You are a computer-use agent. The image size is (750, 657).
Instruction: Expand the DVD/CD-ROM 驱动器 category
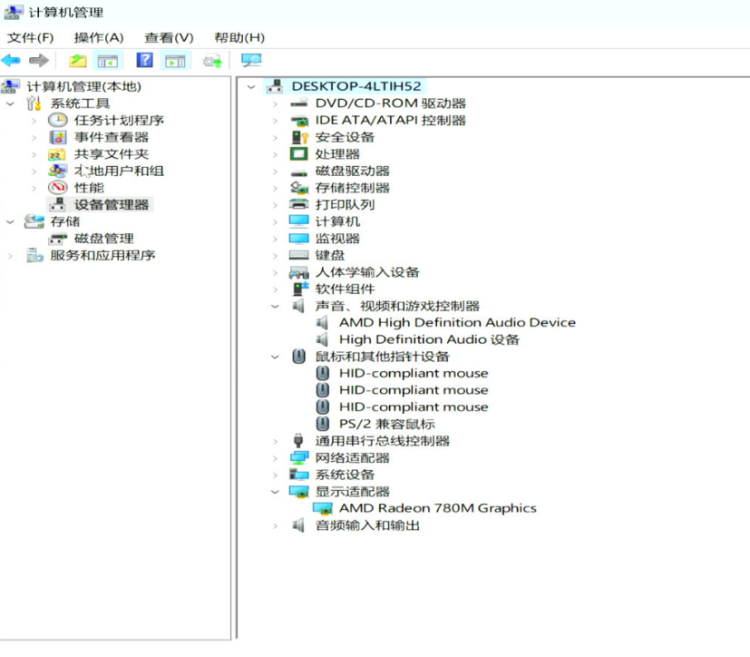(x=275, y=103)
